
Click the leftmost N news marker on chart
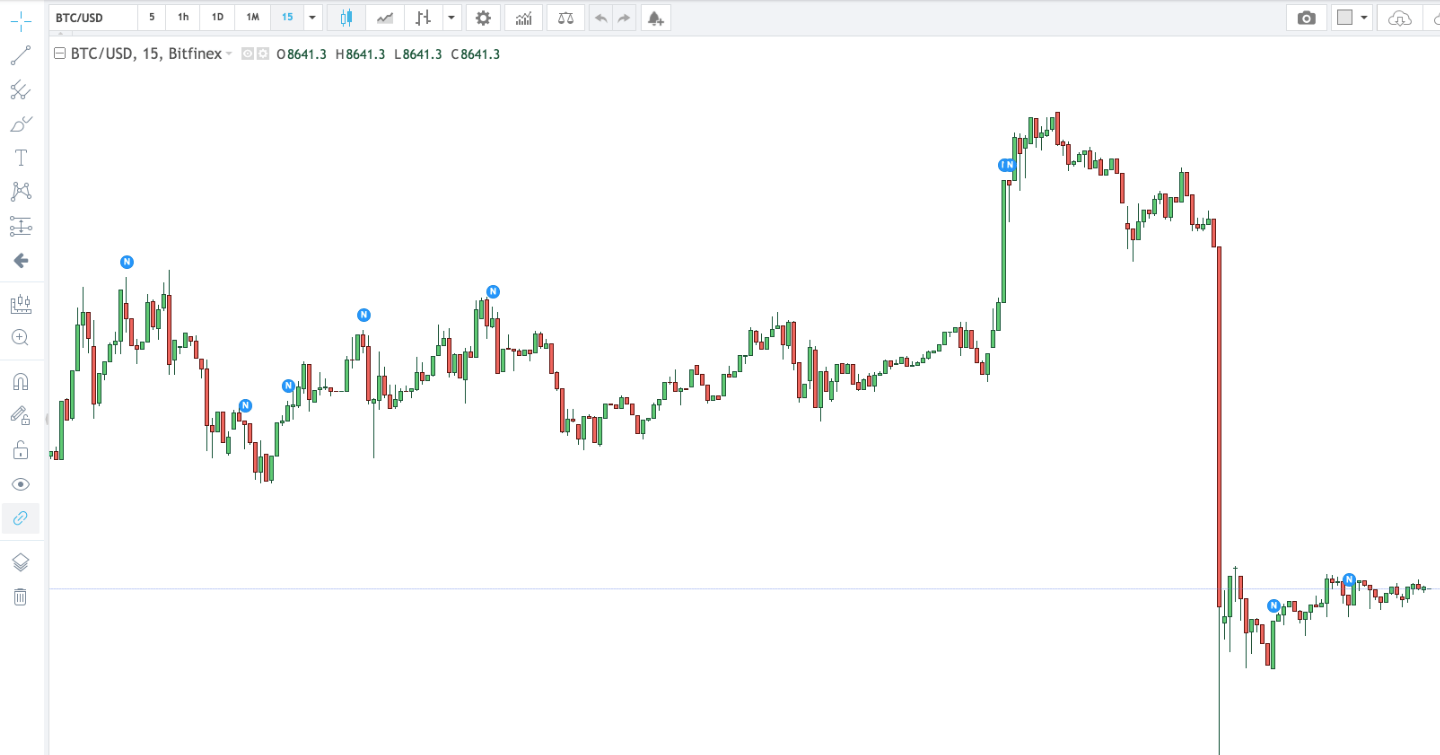point(127,262)
